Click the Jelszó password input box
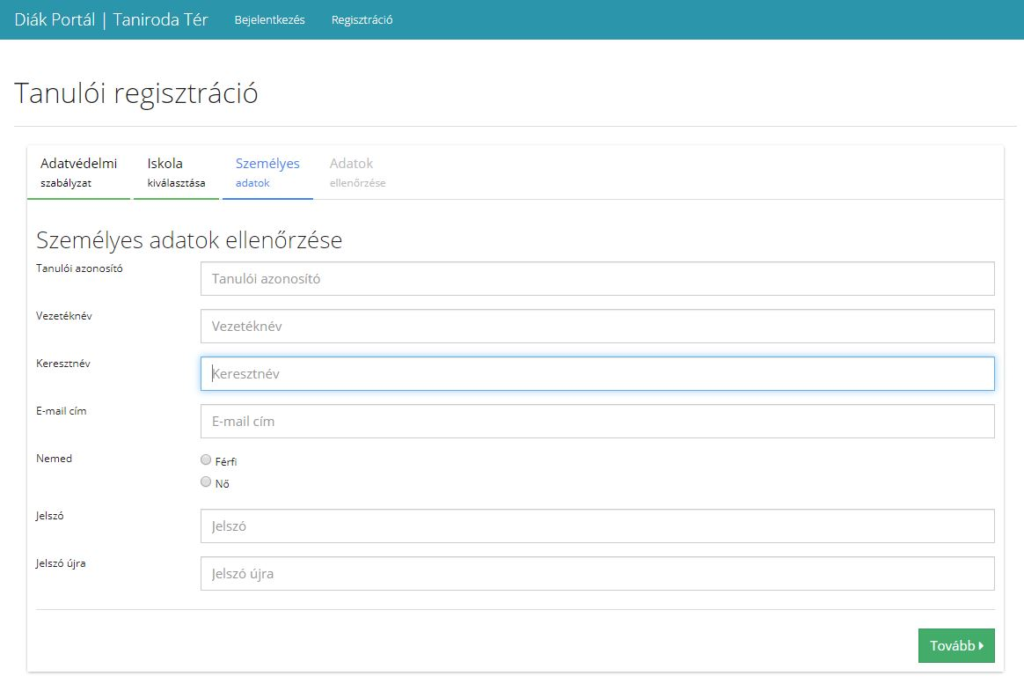Viewport: 1024px width, 691px height. pyautogui.click(x=597, y=526)
